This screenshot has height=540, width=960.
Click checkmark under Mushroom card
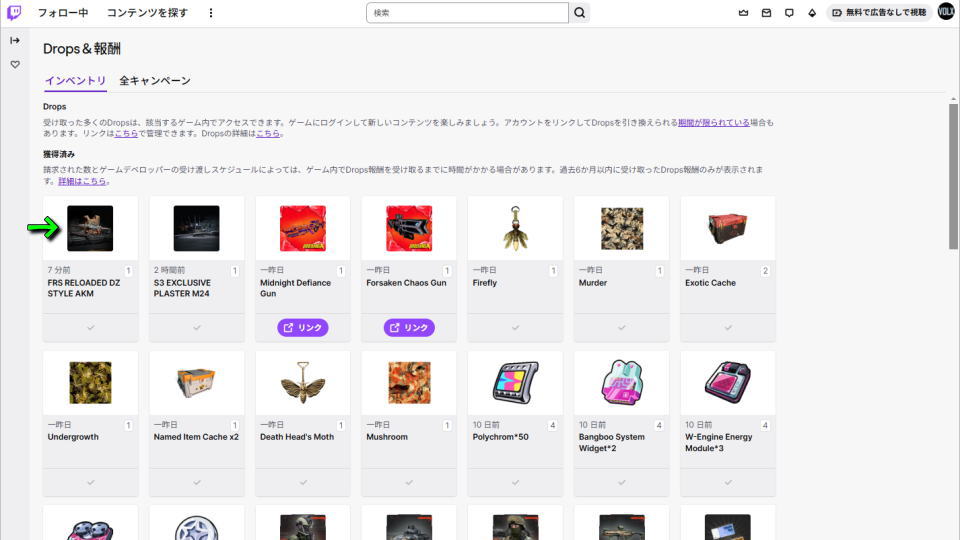[409, 482]
